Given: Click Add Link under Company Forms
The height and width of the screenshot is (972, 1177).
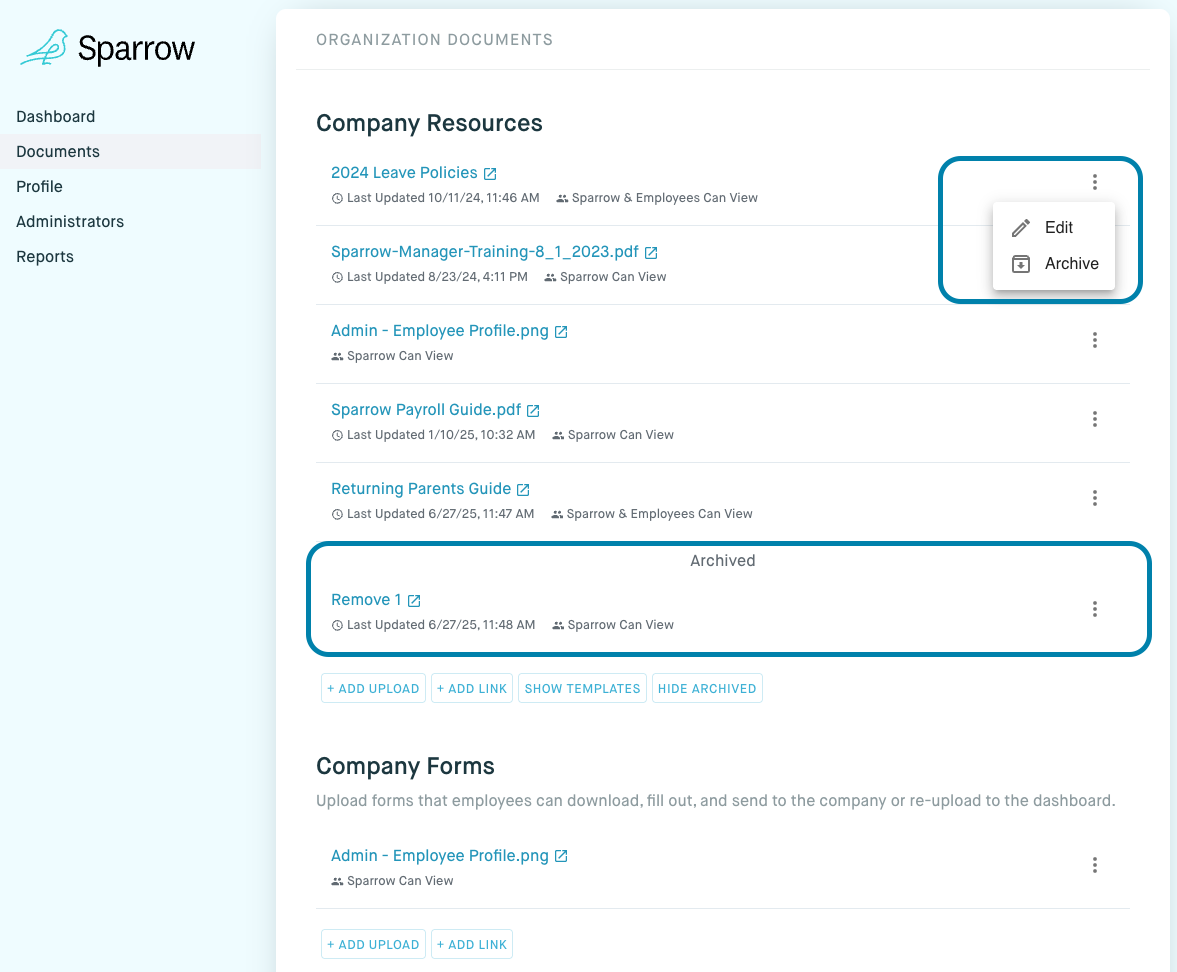Looking at the screenshot, I should coord(472,945).
